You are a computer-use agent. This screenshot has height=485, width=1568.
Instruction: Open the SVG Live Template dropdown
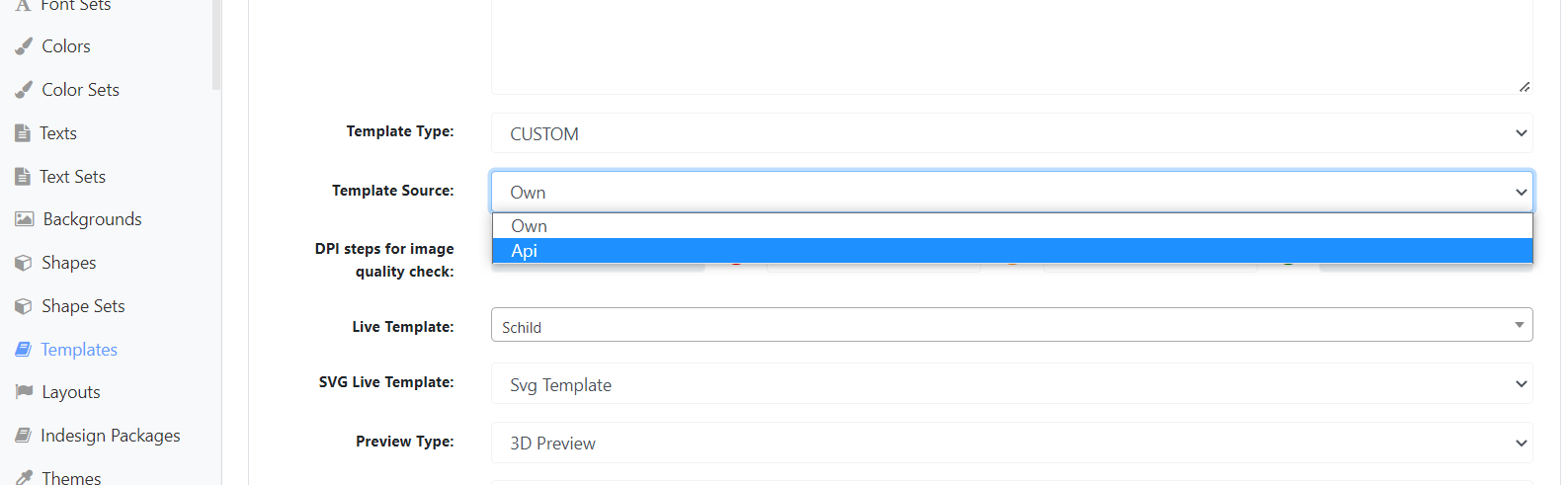coord(1012,384)
